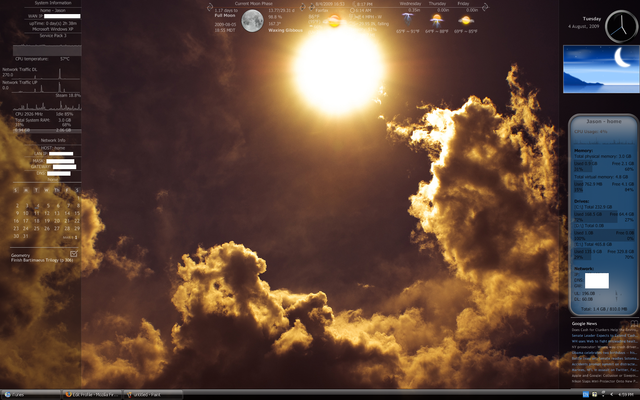Viewport: 640px width, 400px height.
Task: Click the refresh arrows at the forecast's right end
Action: point(485,7)
